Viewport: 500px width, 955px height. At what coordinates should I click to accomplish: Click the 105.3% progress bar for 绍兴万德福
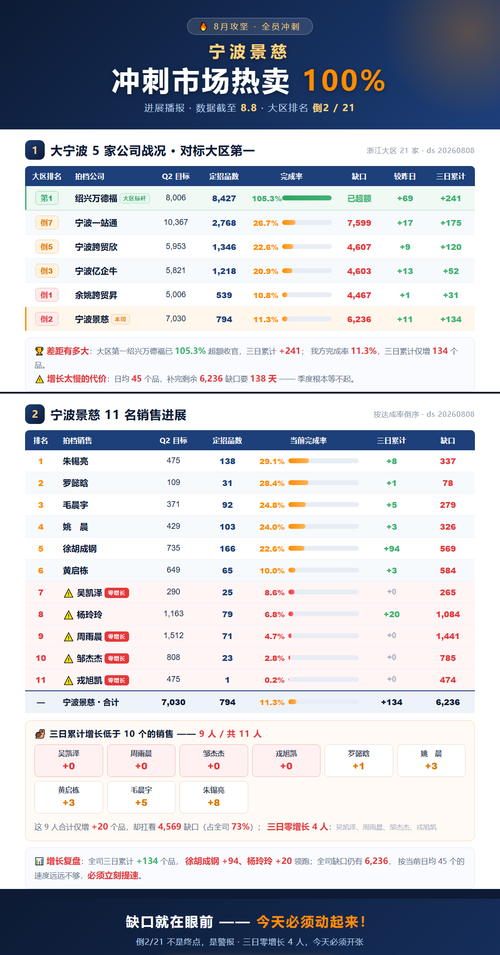point(307,199)
